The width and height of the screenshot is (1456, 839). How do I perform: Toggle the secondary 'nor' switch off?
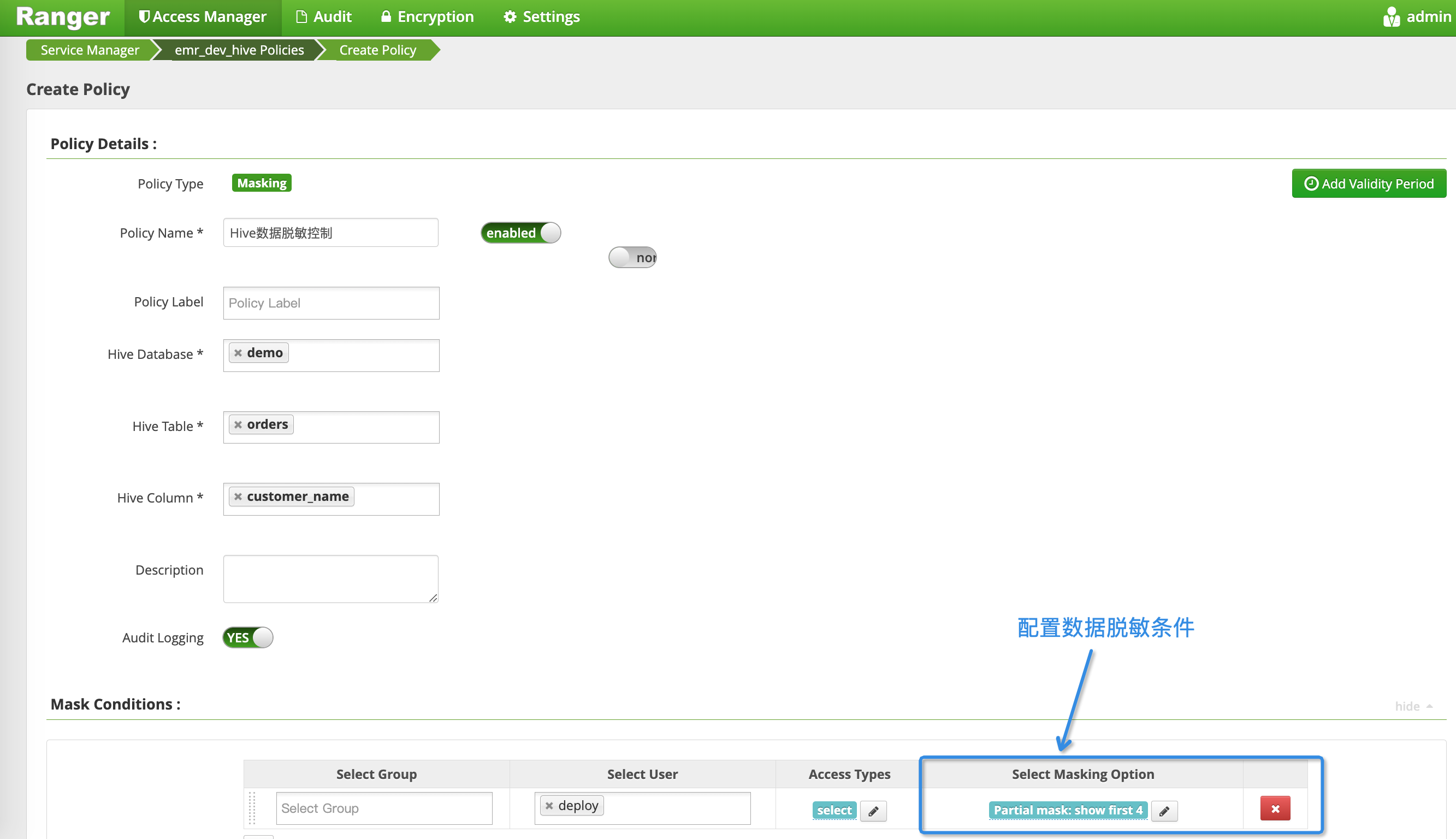[x=632, y=258]
